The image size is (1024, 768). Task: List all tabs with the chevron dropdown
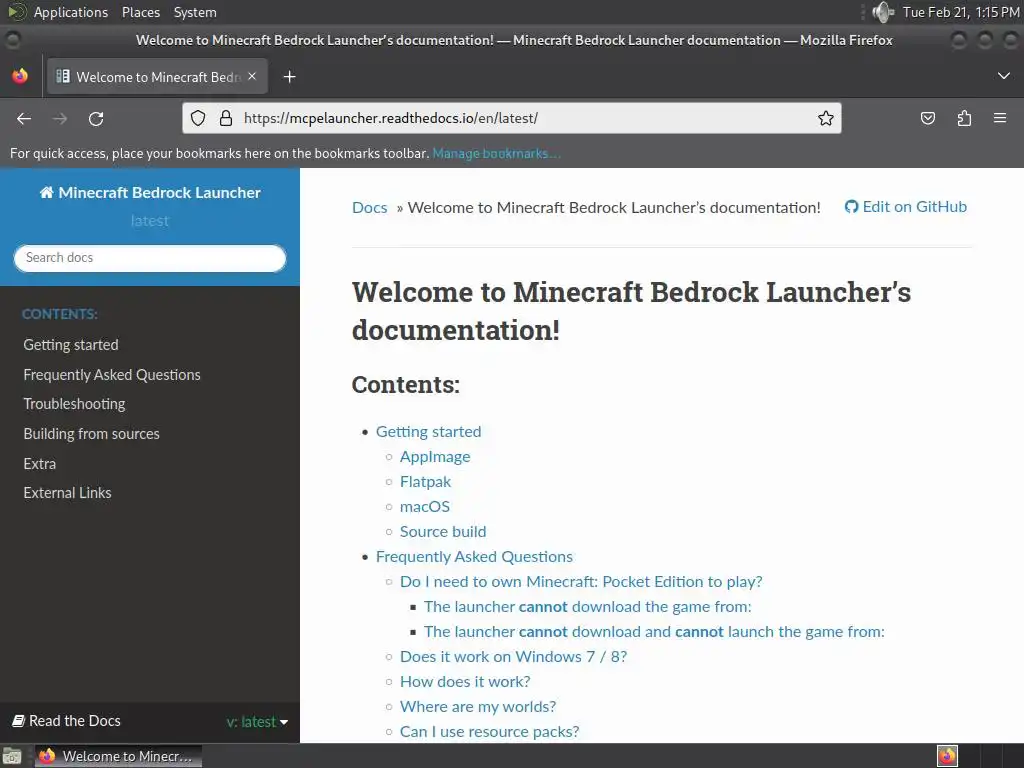(1004, 76)
